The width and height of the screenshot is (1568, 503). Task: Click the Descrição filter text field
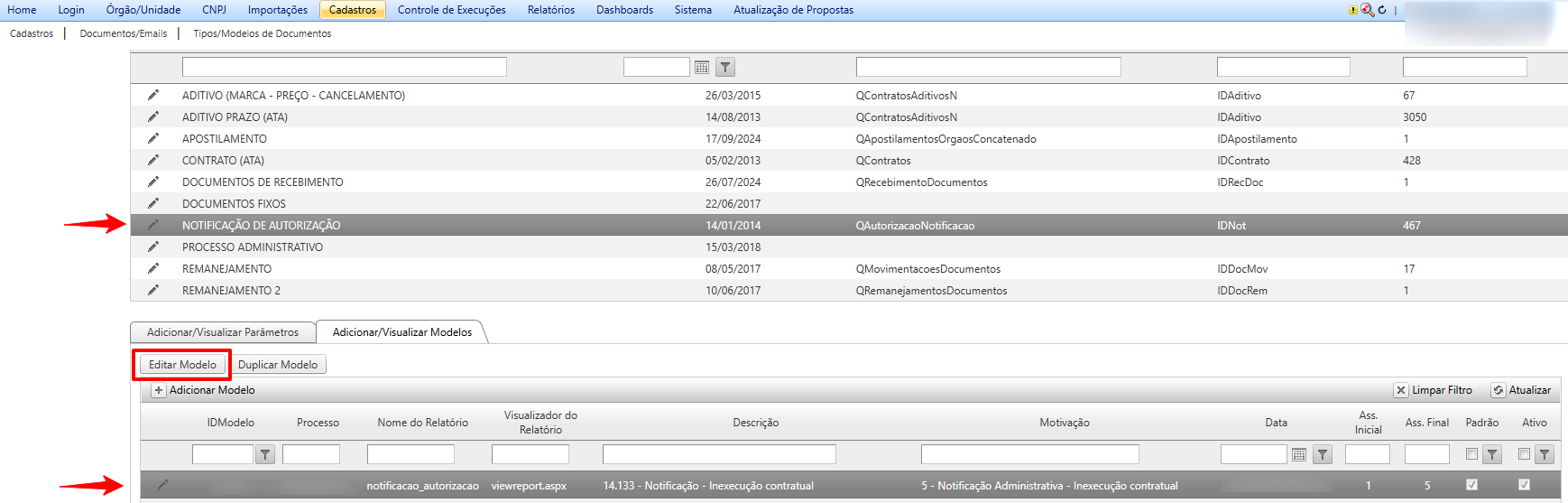click(719, 454)
